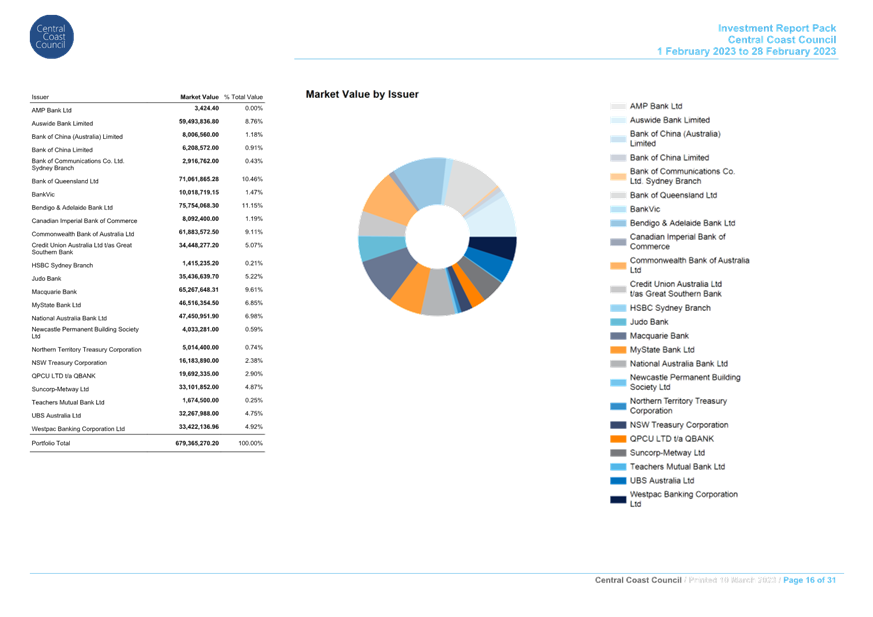Select 'Bank of China (Australia) Limited' table row name
Screen dimensions: 873x617
[77, 136]
